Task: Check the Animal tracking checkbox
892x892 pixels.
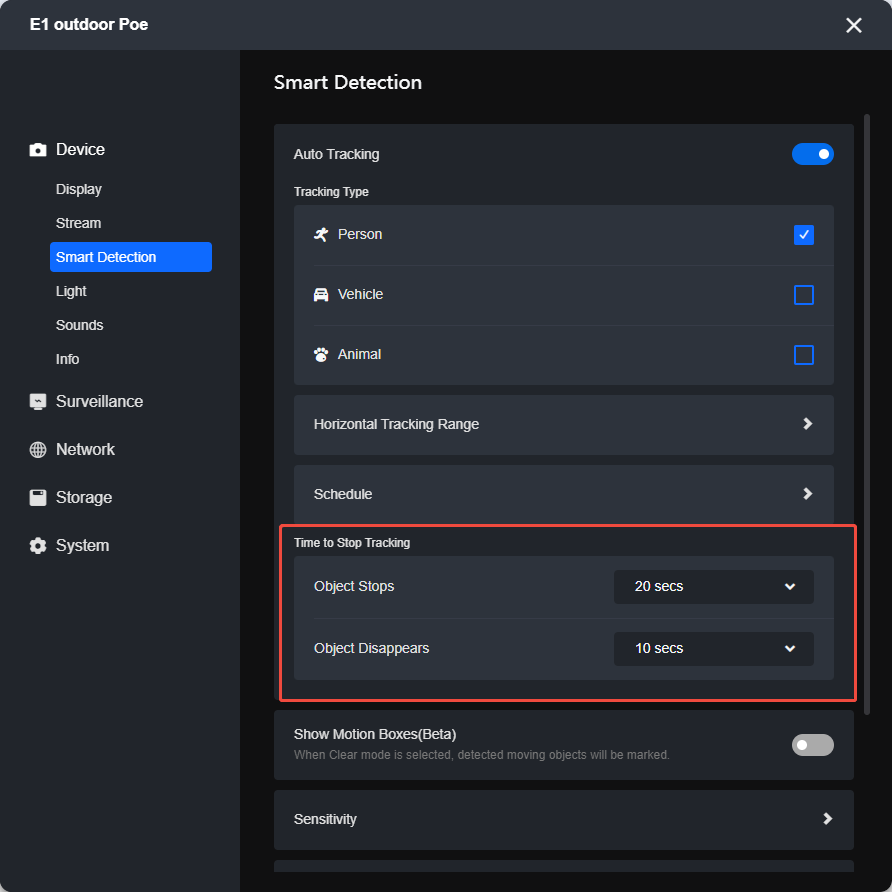Action: pos(803,355)
